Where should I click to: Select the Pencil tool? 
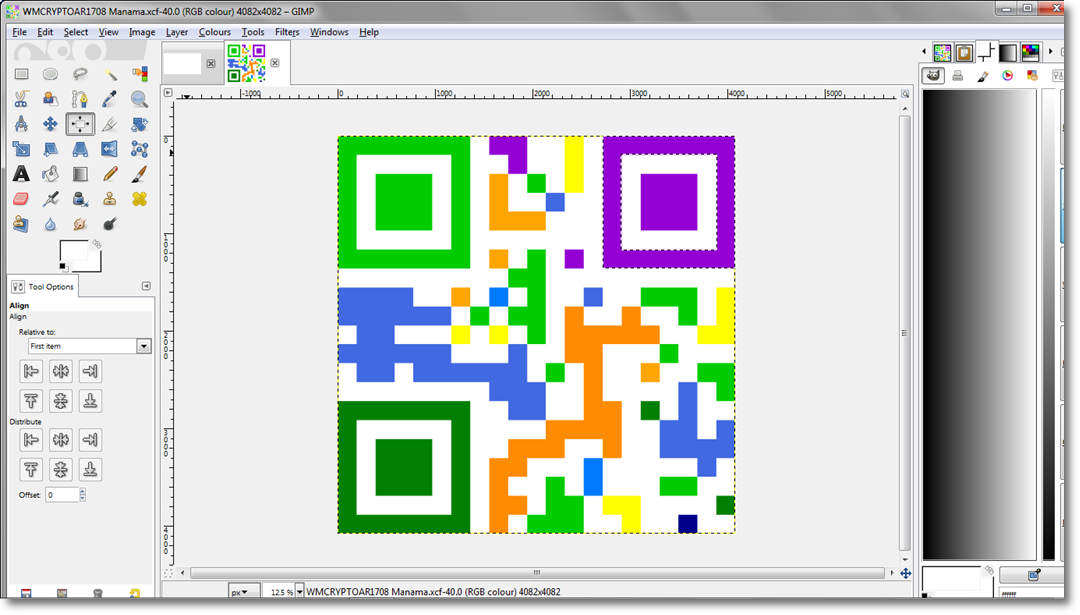coord(110,174)
